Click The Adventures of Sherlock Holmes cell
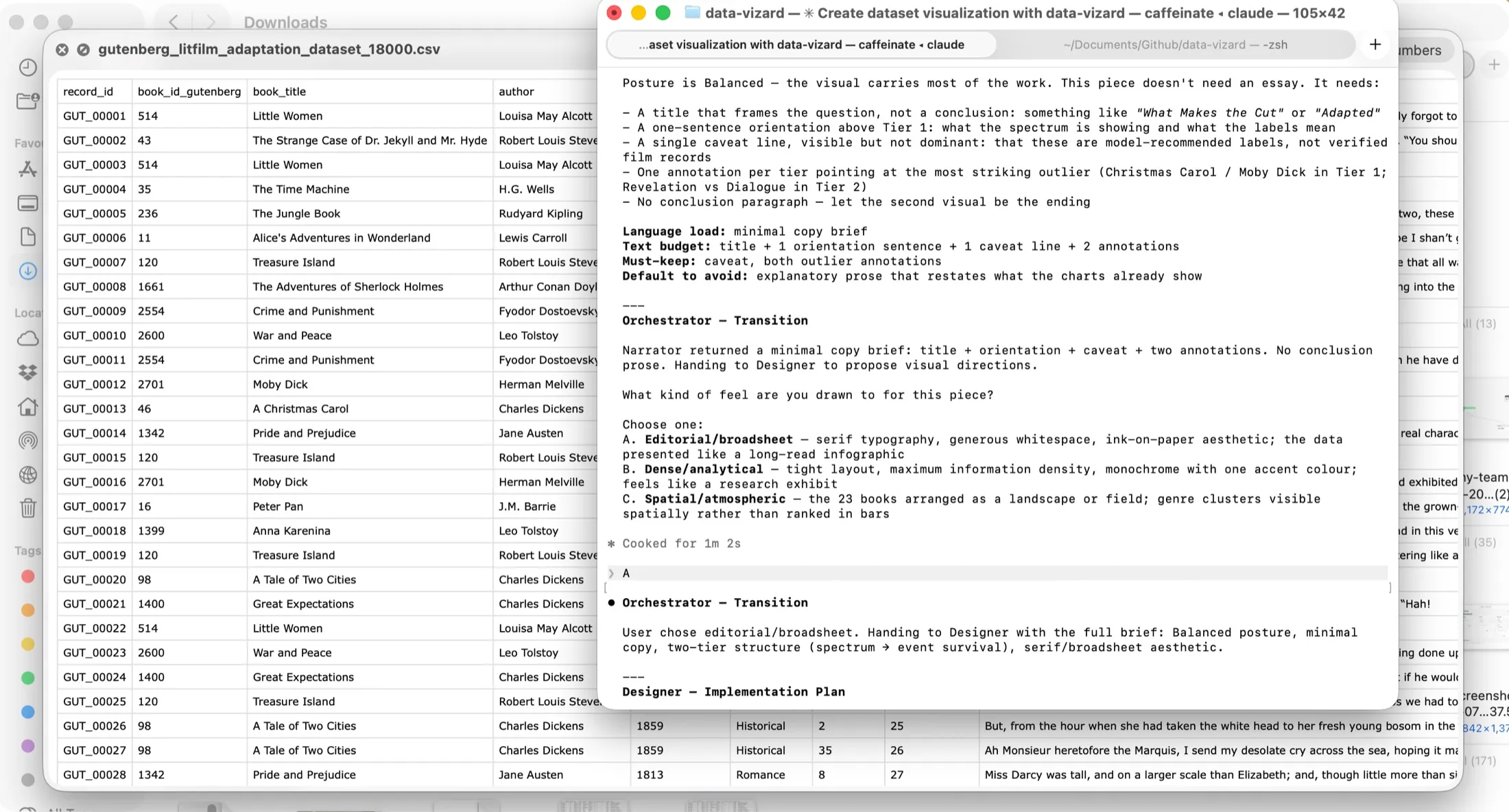Screen dimensions: 1509x812 point(370,287)
